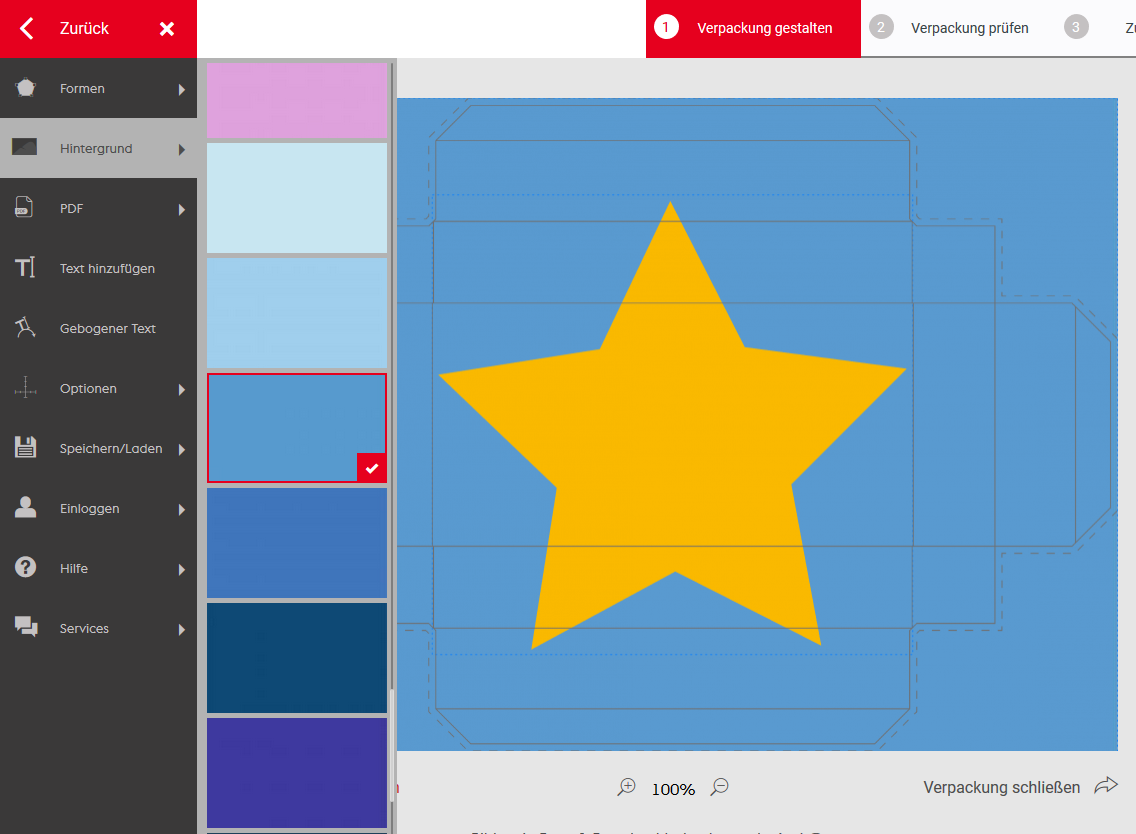Screen dimensions: 1136x834
Task: Select the Text hinzufügen tool icon
Action: click(x=26, y=268)
